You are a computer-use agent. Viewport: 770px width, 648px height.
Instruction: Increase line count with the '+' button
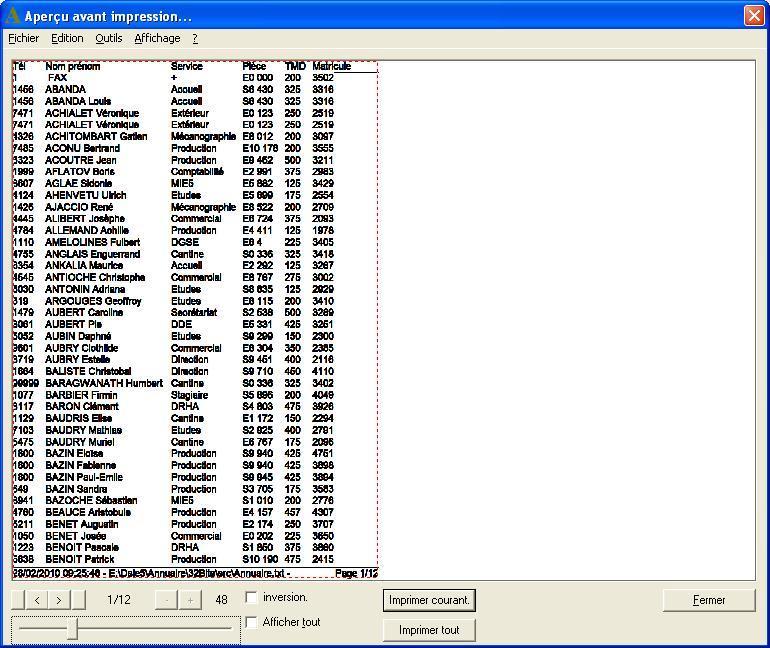pyautogui.click(x=191, y=600)
